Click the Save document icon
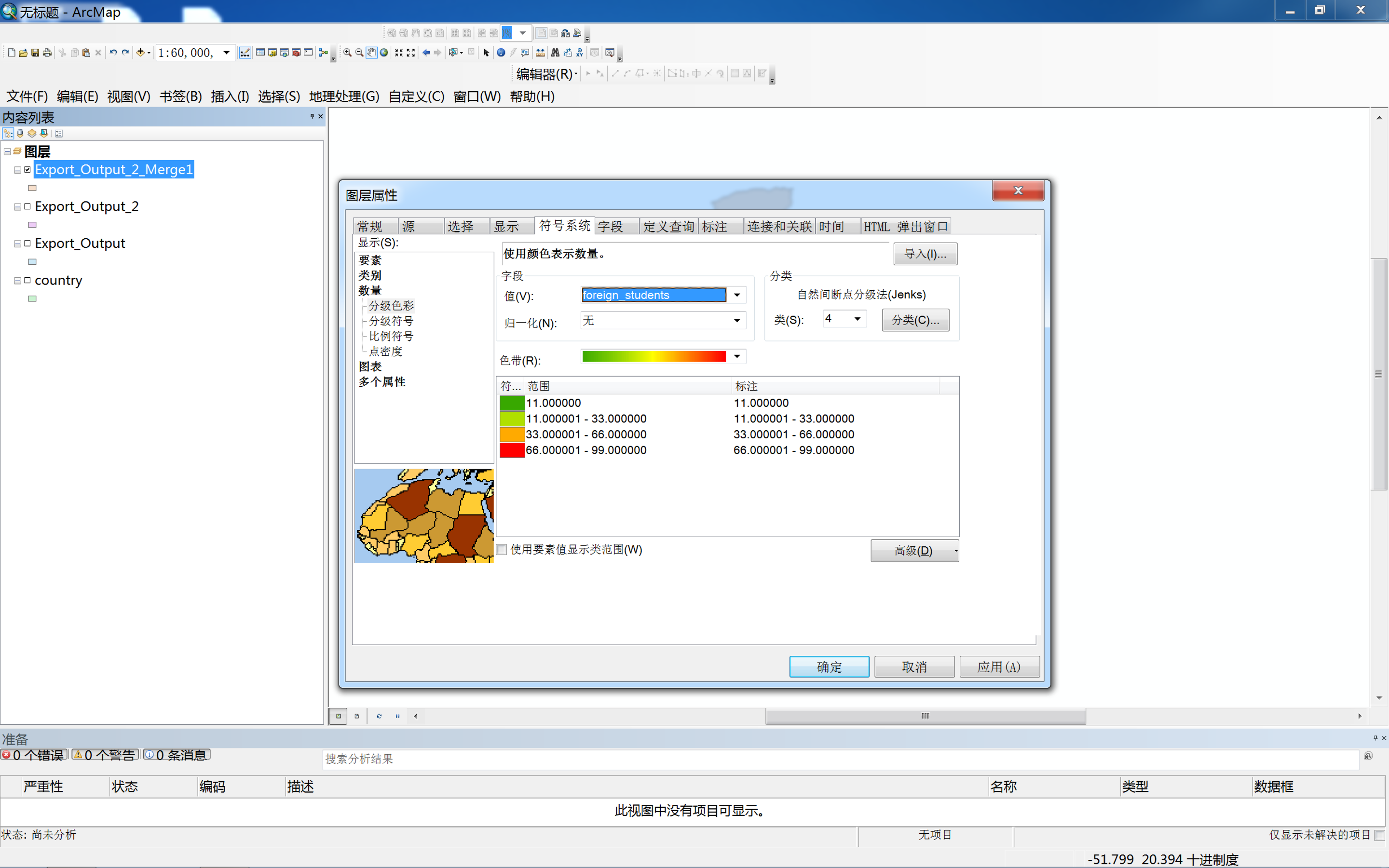 pos(35,53)
